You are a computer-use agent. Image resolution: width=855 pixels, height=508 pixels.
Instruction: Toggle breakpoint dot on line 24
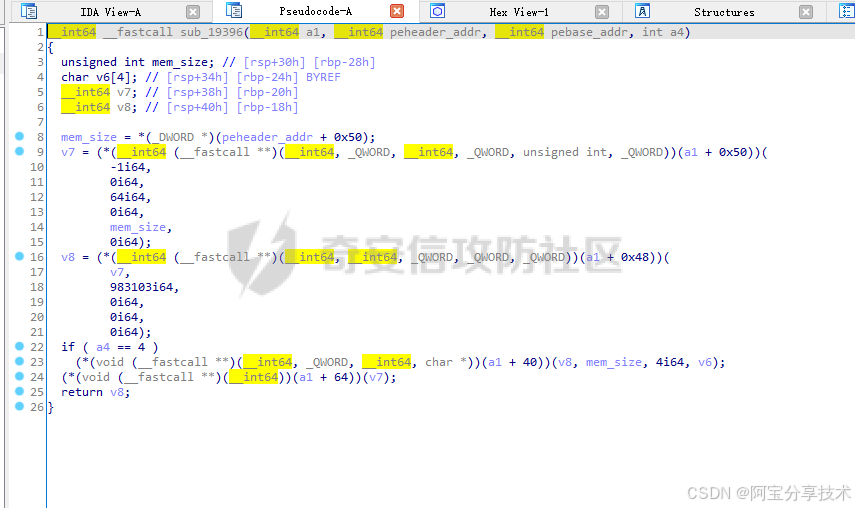coord(20,376)
